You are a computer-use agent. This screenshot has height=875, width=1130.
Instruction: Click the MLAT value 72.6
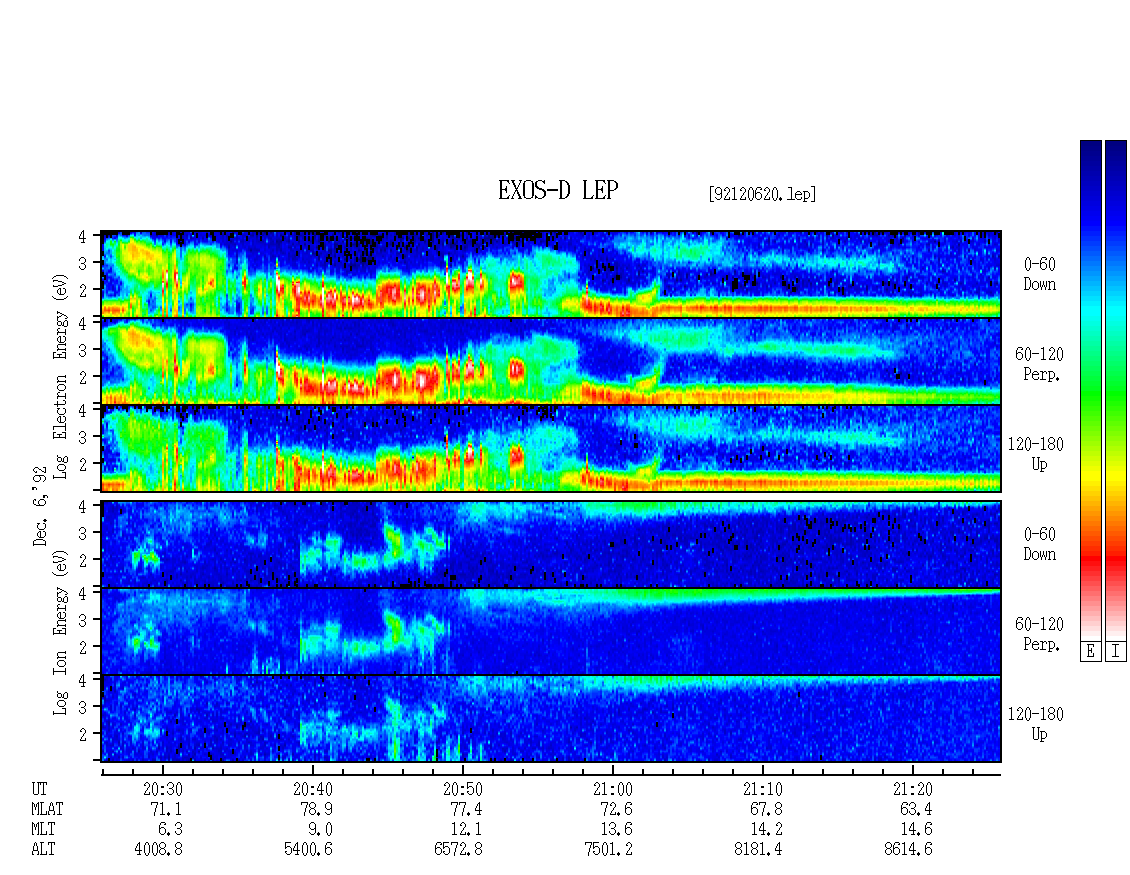pyautogui.click(x=616, y=809)
